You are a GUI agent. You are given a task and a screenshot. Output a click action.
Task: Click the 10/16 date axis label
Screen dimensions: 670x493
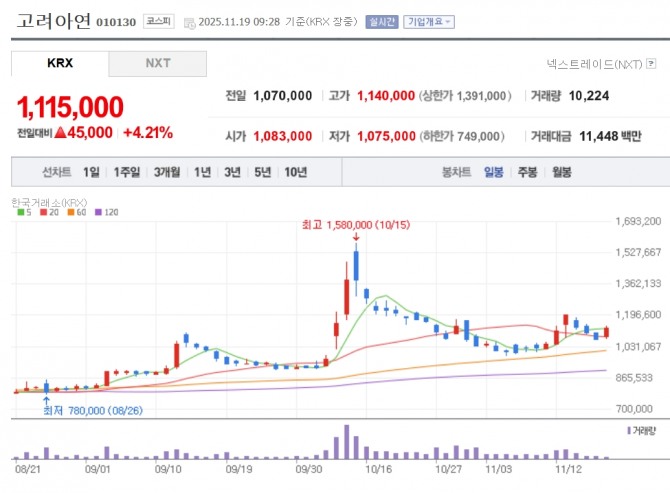[x=379, y=469]
